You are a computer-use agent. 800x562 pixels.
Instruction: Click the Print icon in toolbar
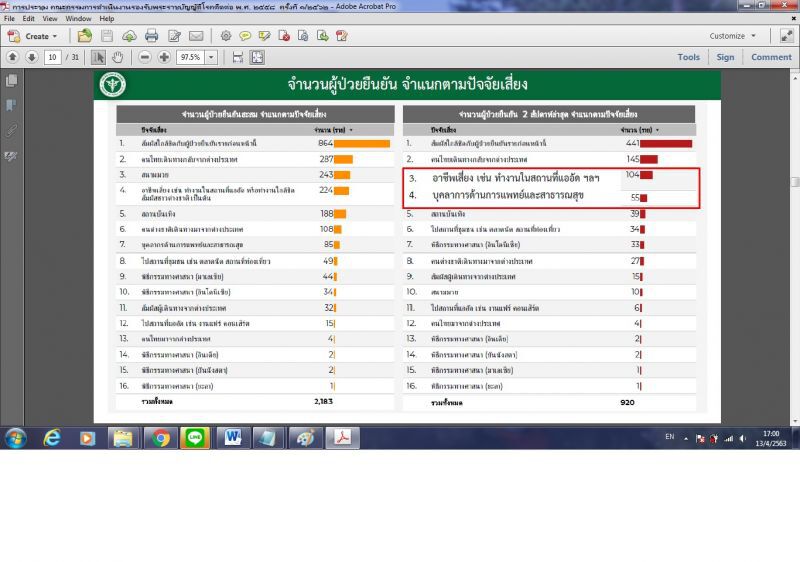tap(152, 36)
